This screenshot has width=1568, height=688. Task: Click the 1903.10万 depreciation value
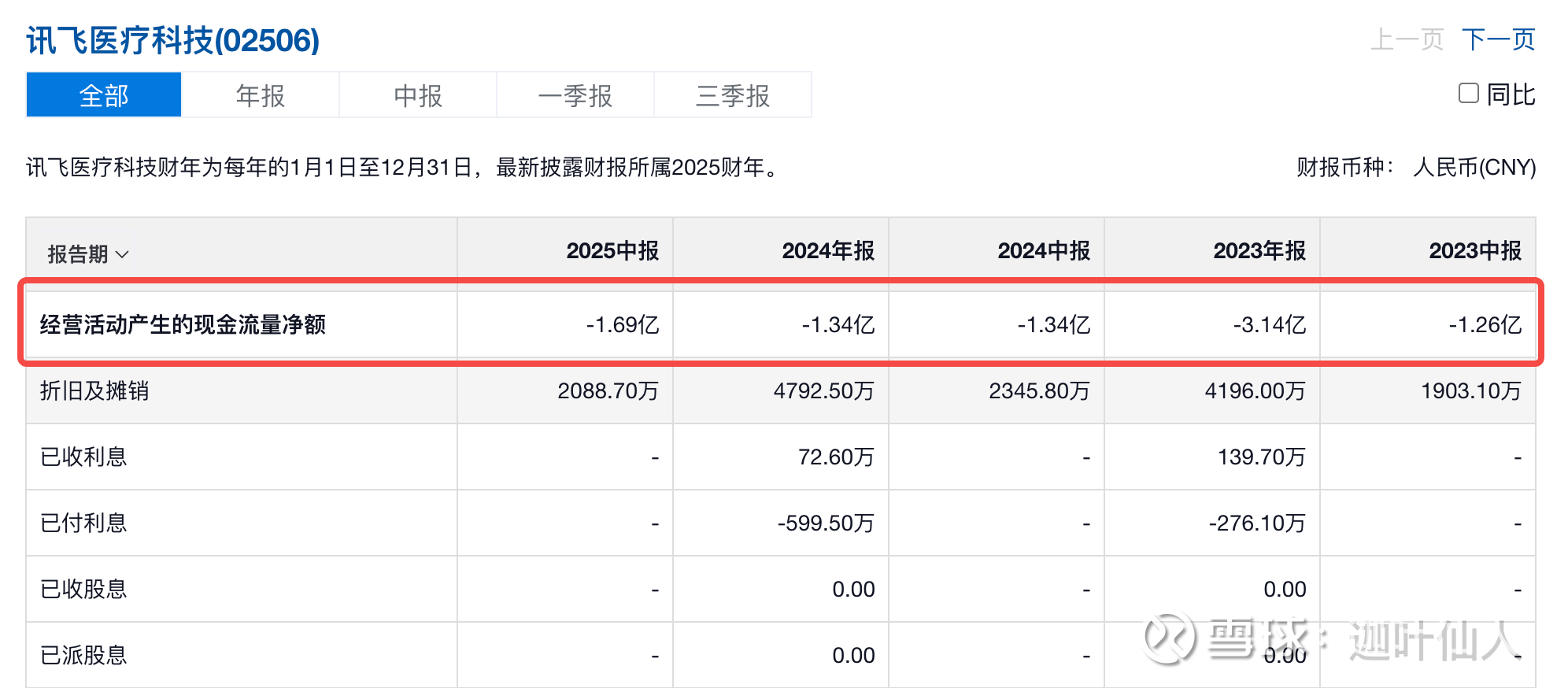[x=1471, y=390]
